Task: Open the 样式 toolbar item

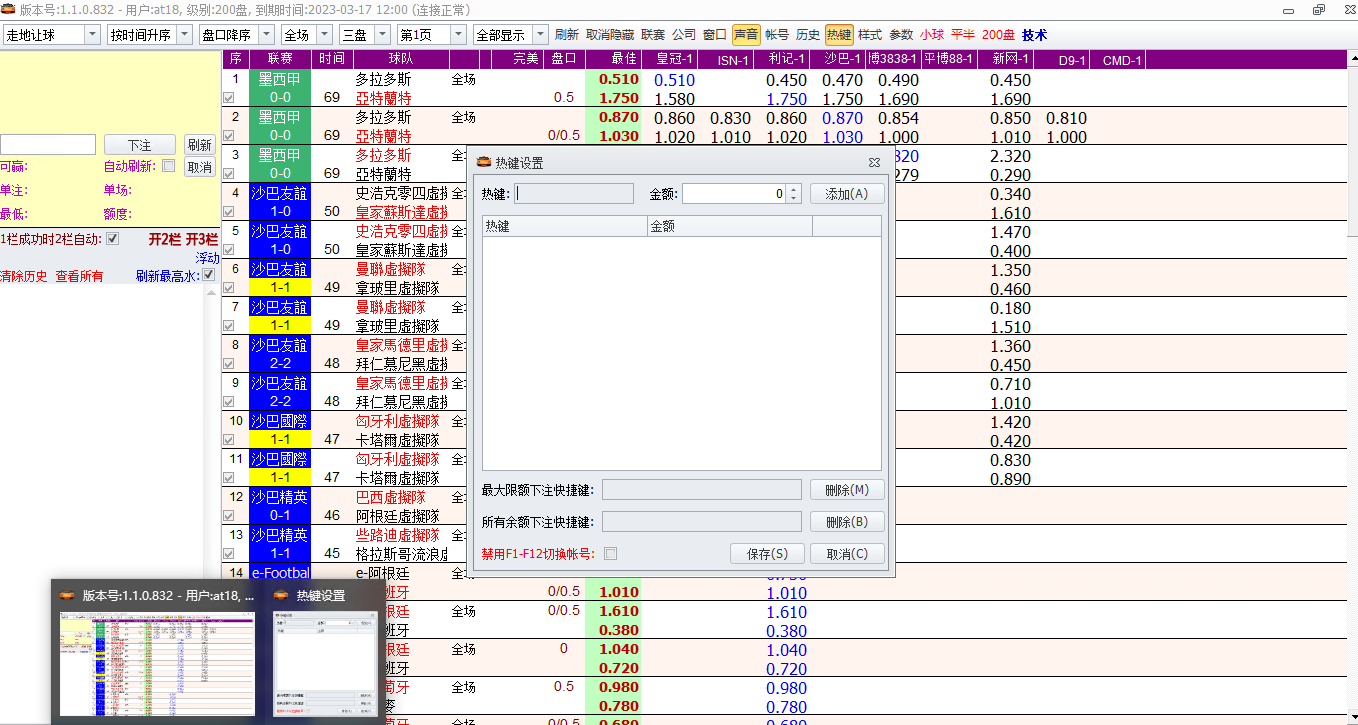Action: pyautogui.click(x=870, y=34)
